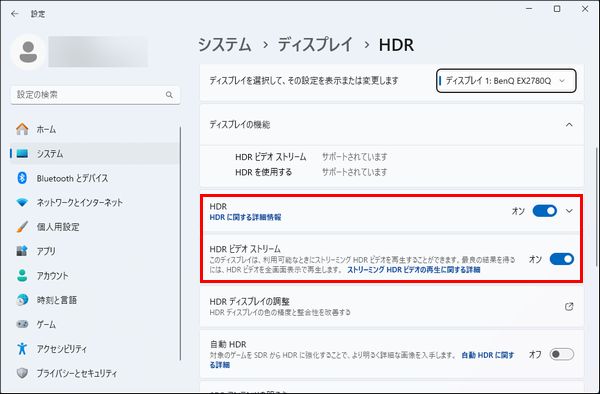The height and width of the screenshot is (394, 600).
Task: Click the back arrow in Settings title bar
Action: [x=15, y=14]
